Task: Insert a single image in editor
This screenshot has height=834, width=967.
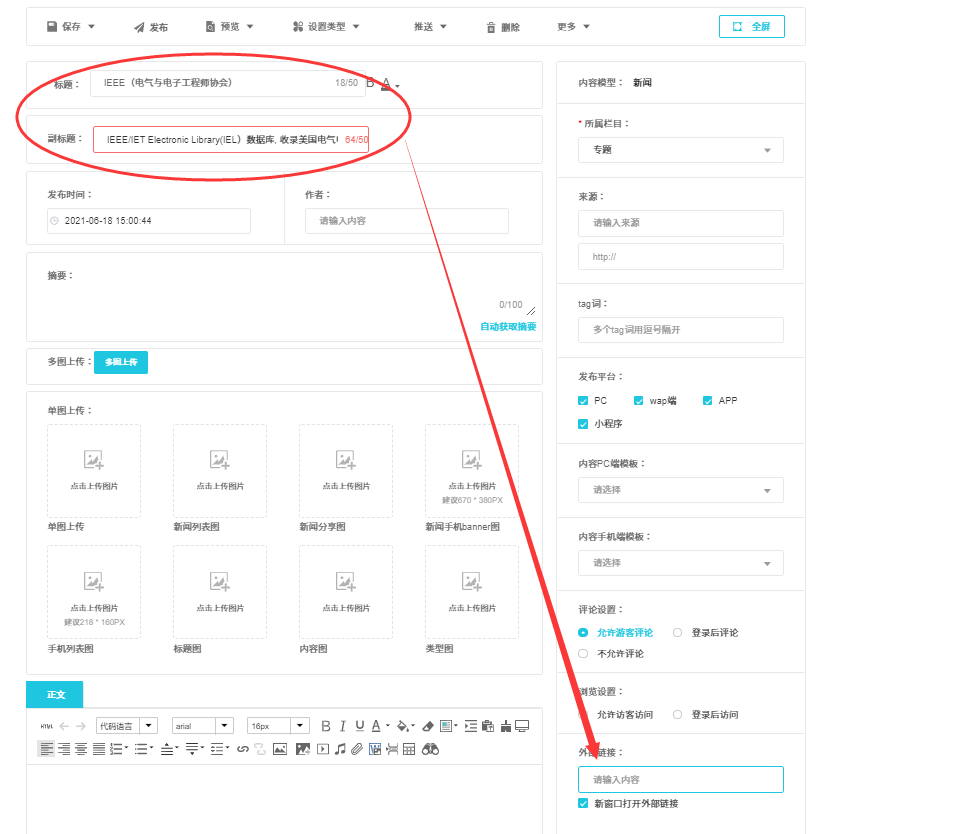Action: pos(280,749)
